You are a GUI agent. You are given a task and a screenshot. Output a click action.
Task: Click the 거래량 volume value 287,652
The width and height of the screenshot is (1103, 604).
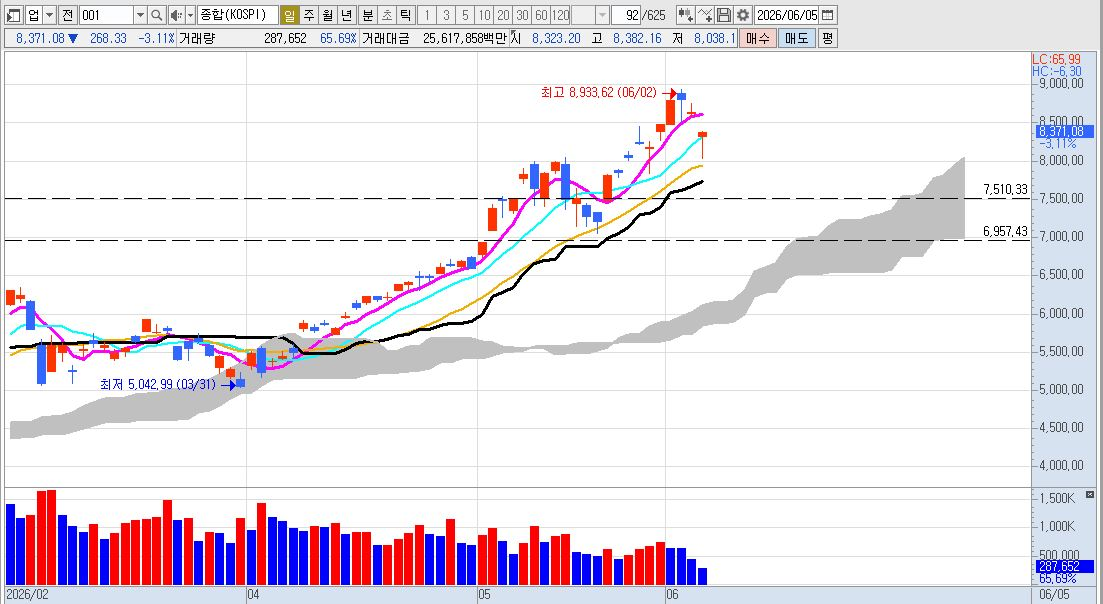(285, 38)
